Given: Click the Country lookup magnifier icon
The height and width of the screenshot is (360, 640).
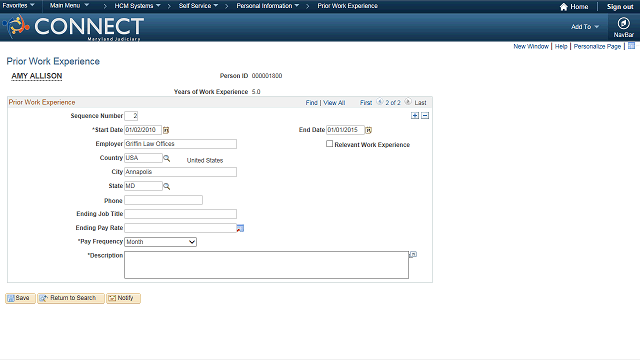Looking at the screenshot, I should click(167, 158).
